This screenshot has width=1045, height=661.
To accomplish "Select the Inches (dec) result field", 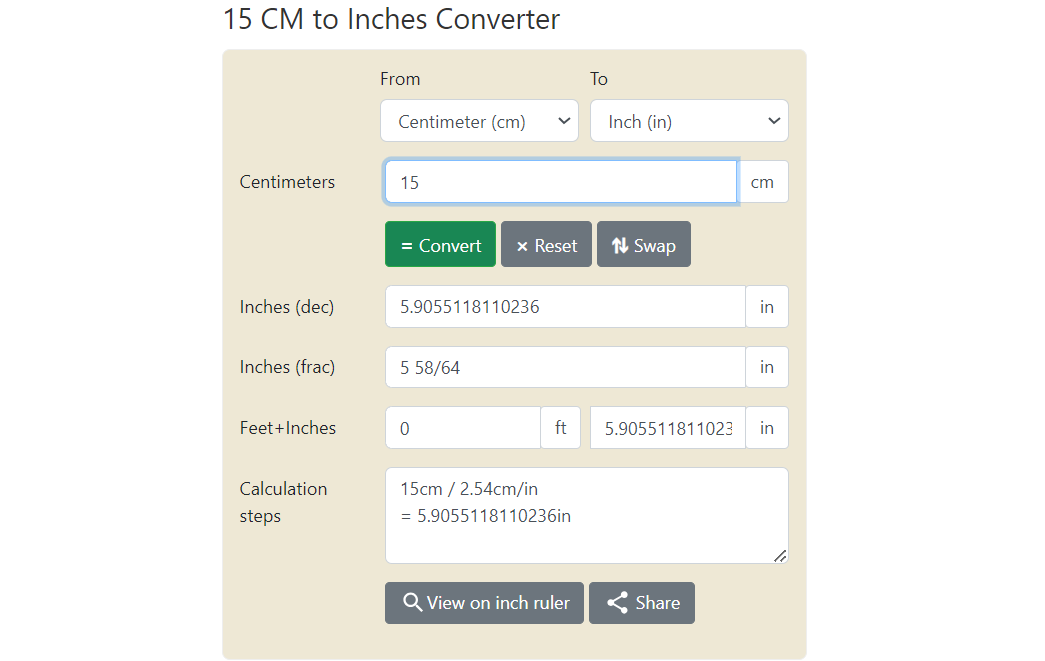I will [565, 307].
